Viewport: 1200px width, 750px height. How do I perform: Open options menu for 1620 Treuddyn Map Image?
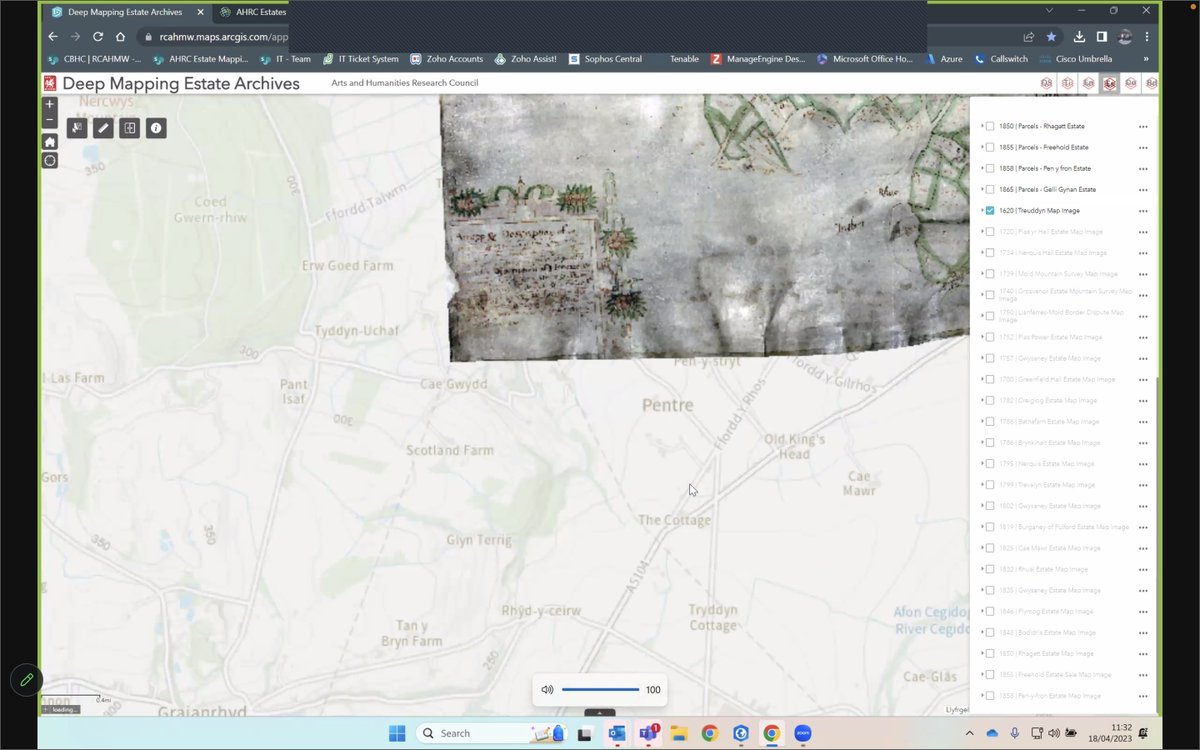1143,211
